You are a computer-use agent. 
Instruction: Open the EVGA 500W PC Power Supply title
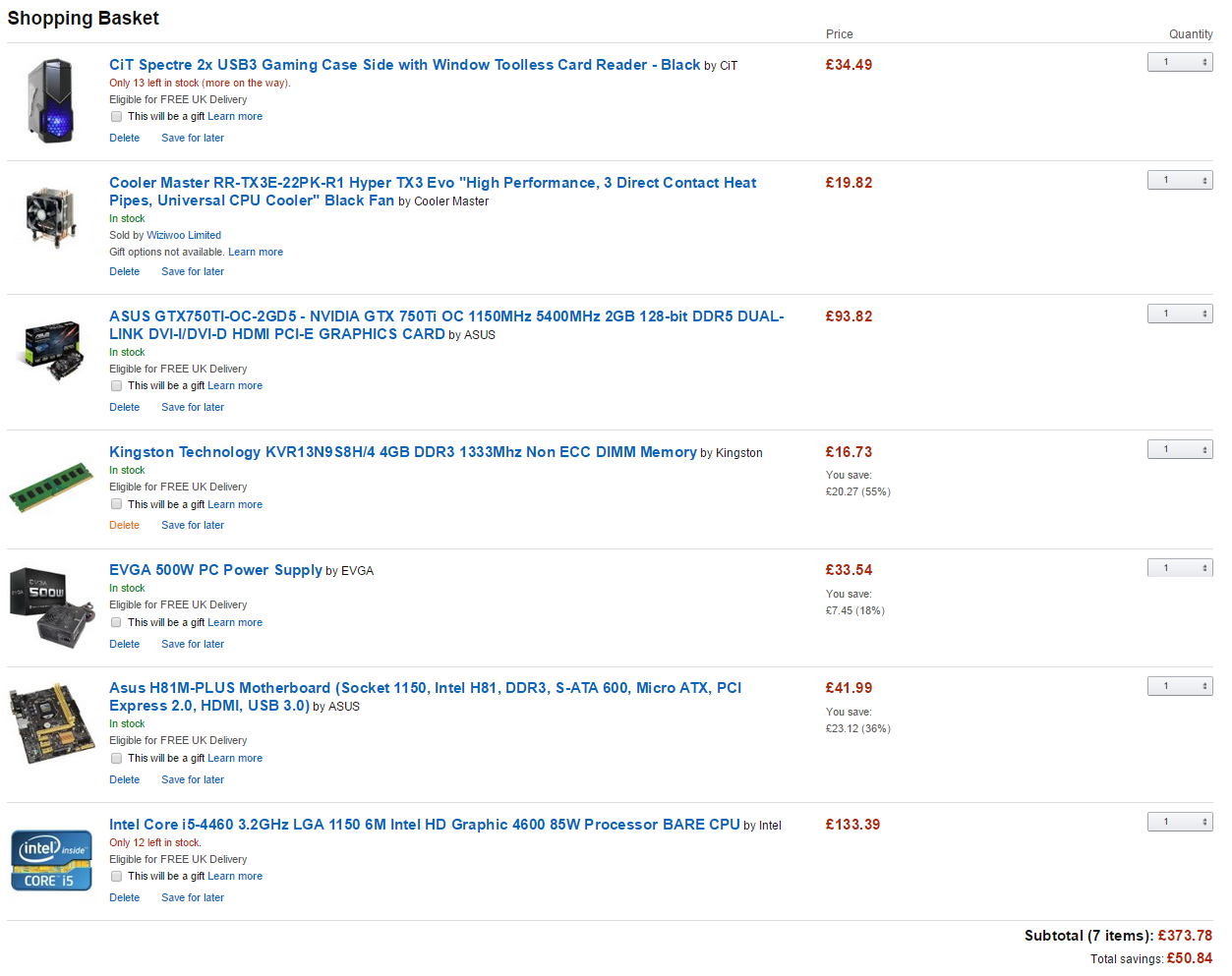tap(215, 570)
